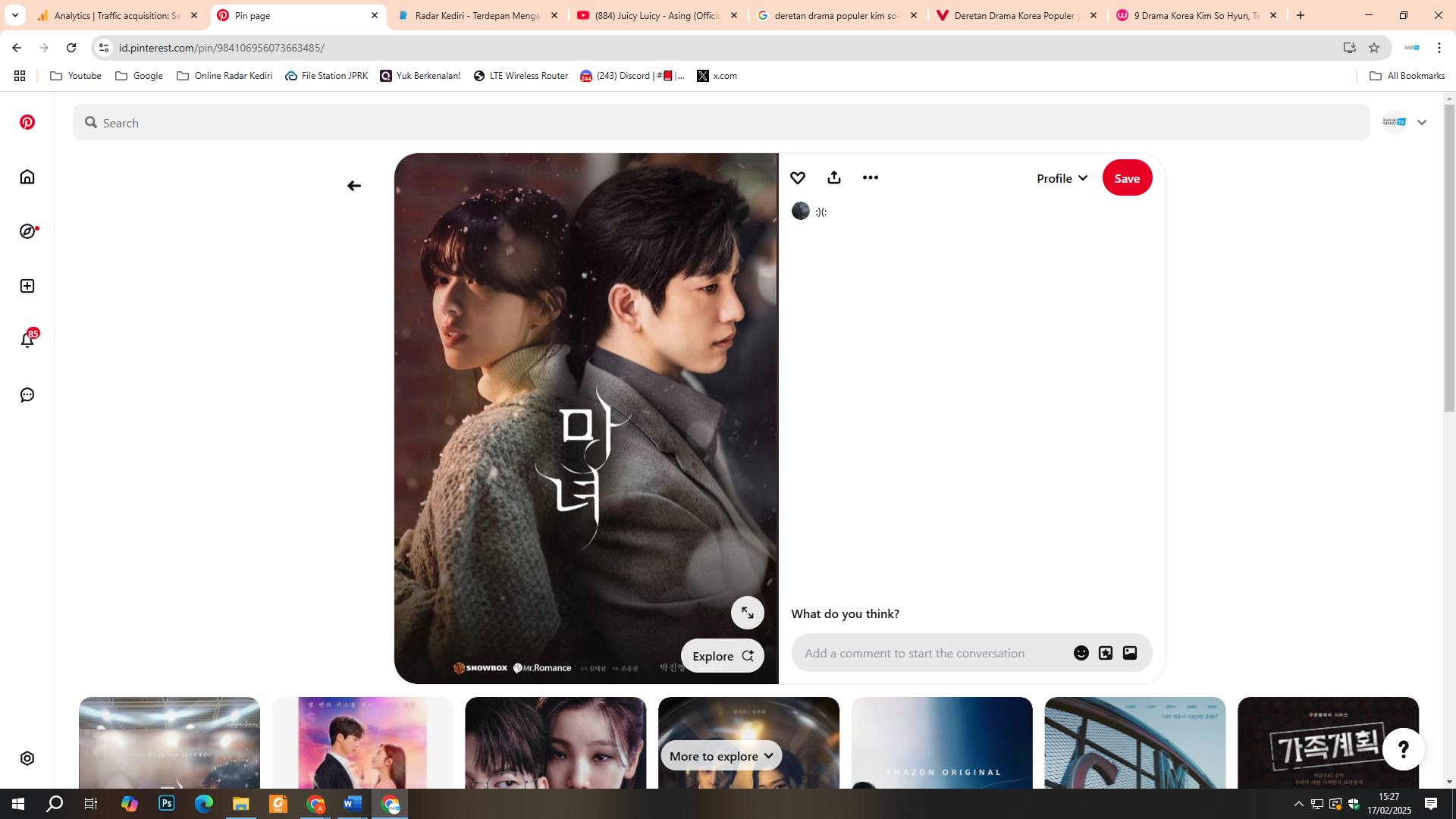Click the Pinterest search field

pyautogui.click(x=721, y=122)
